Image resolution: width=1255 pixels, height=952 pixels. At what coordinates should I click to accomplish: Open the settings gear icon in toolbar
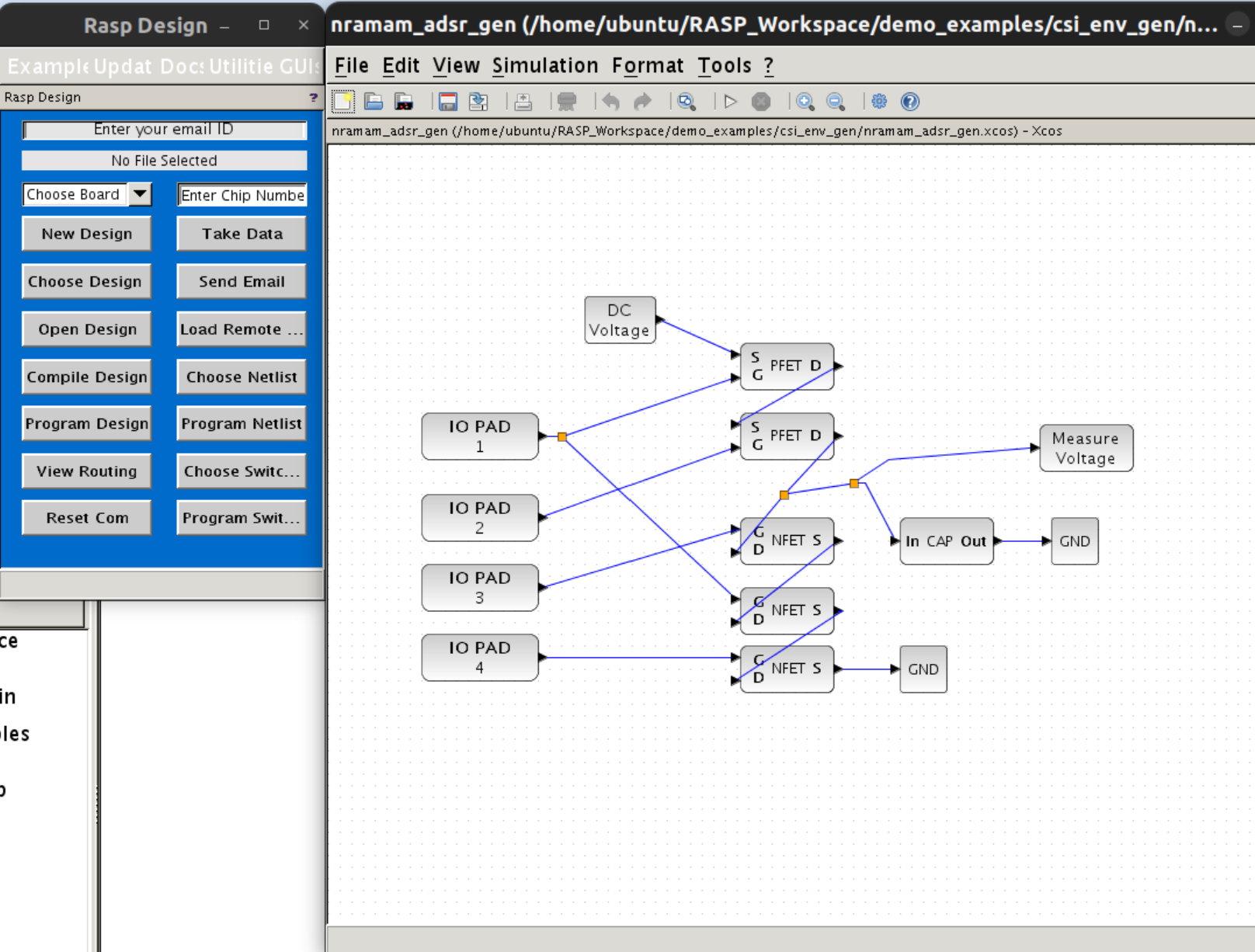point(879,102)
